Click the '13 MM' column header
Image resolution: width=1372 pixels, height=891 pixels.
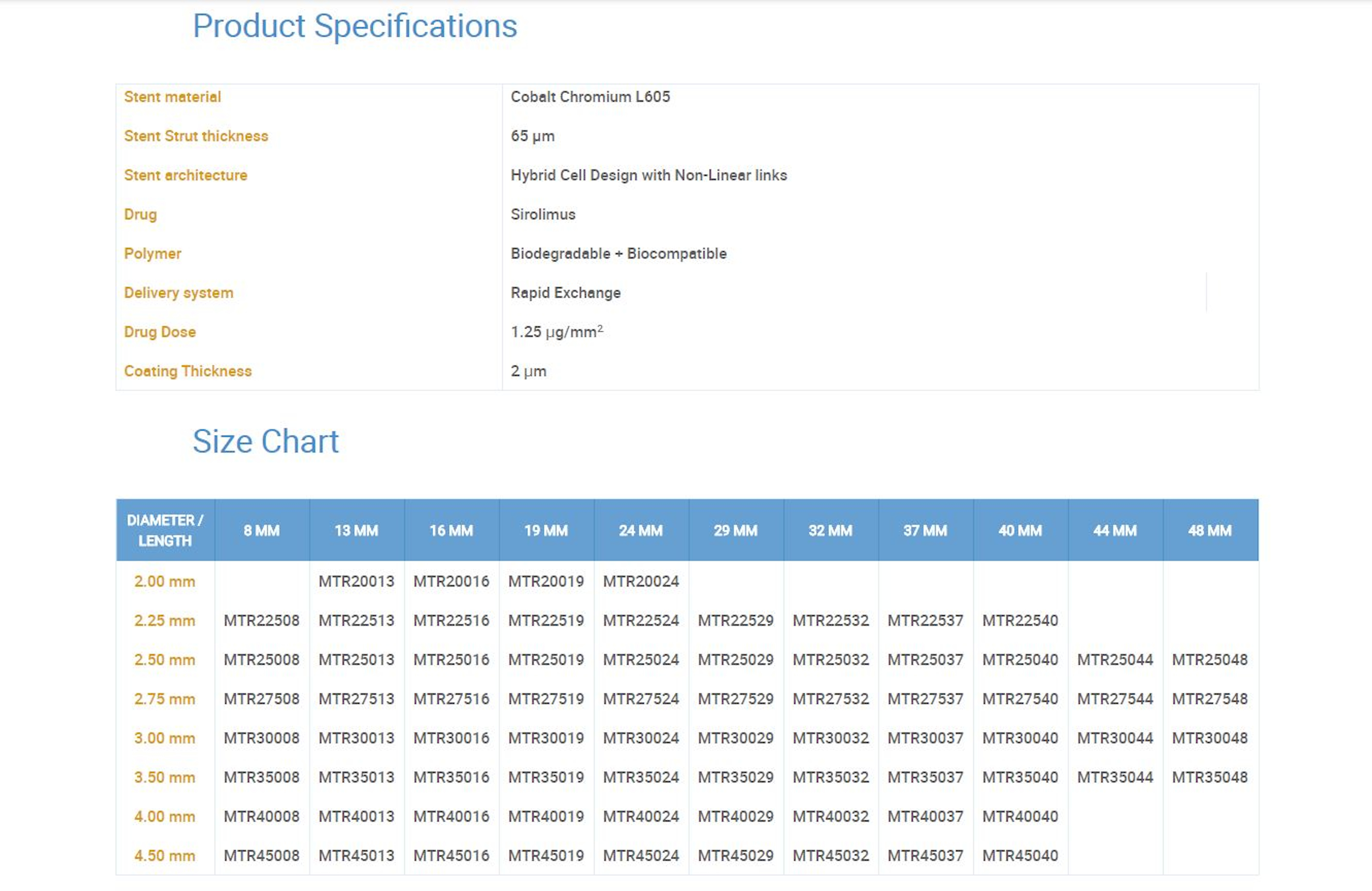[x=357, y=530]
